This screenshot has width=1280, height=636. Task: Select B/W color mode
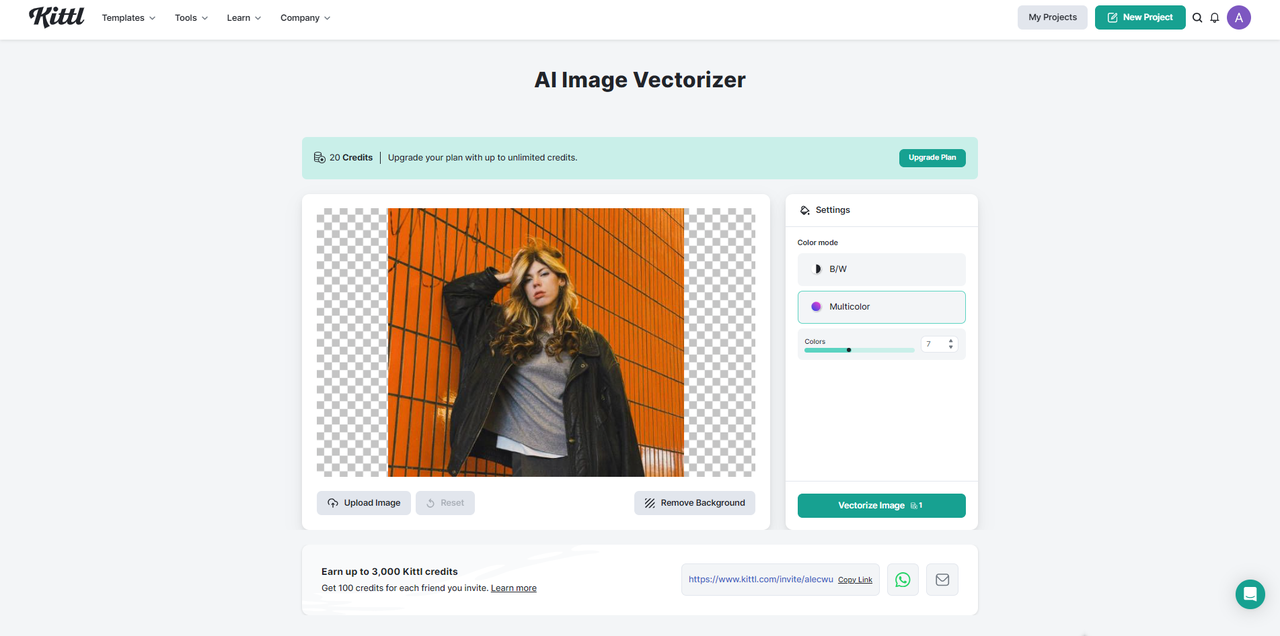(881, 269)
